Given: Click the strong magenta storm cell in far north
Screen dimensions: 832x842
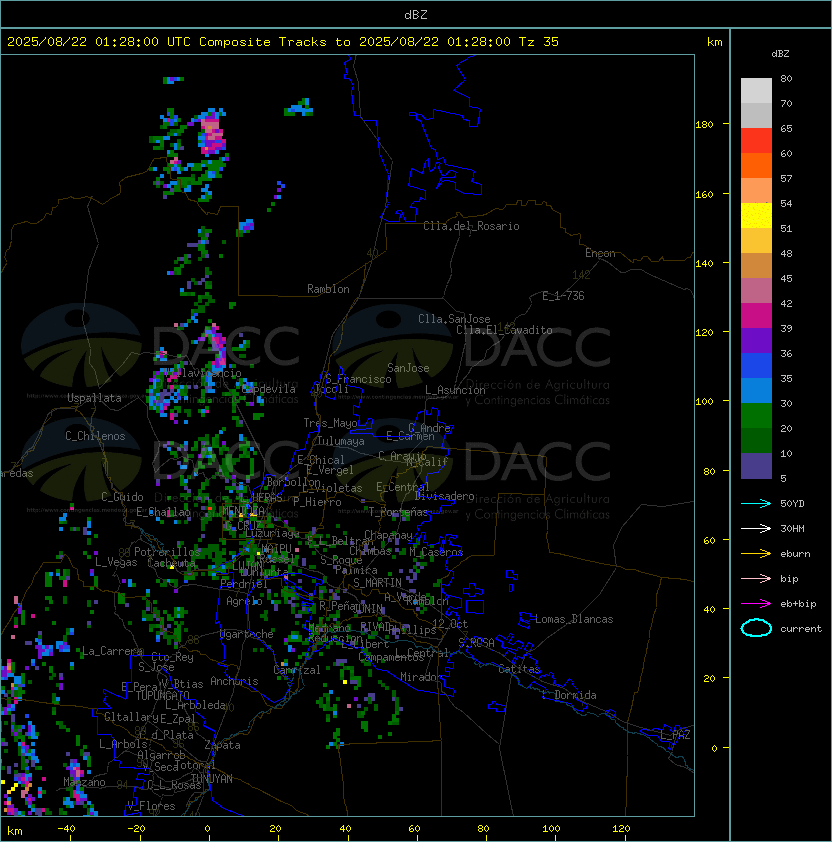Looking at the screenshot, I should coord(212,136).
